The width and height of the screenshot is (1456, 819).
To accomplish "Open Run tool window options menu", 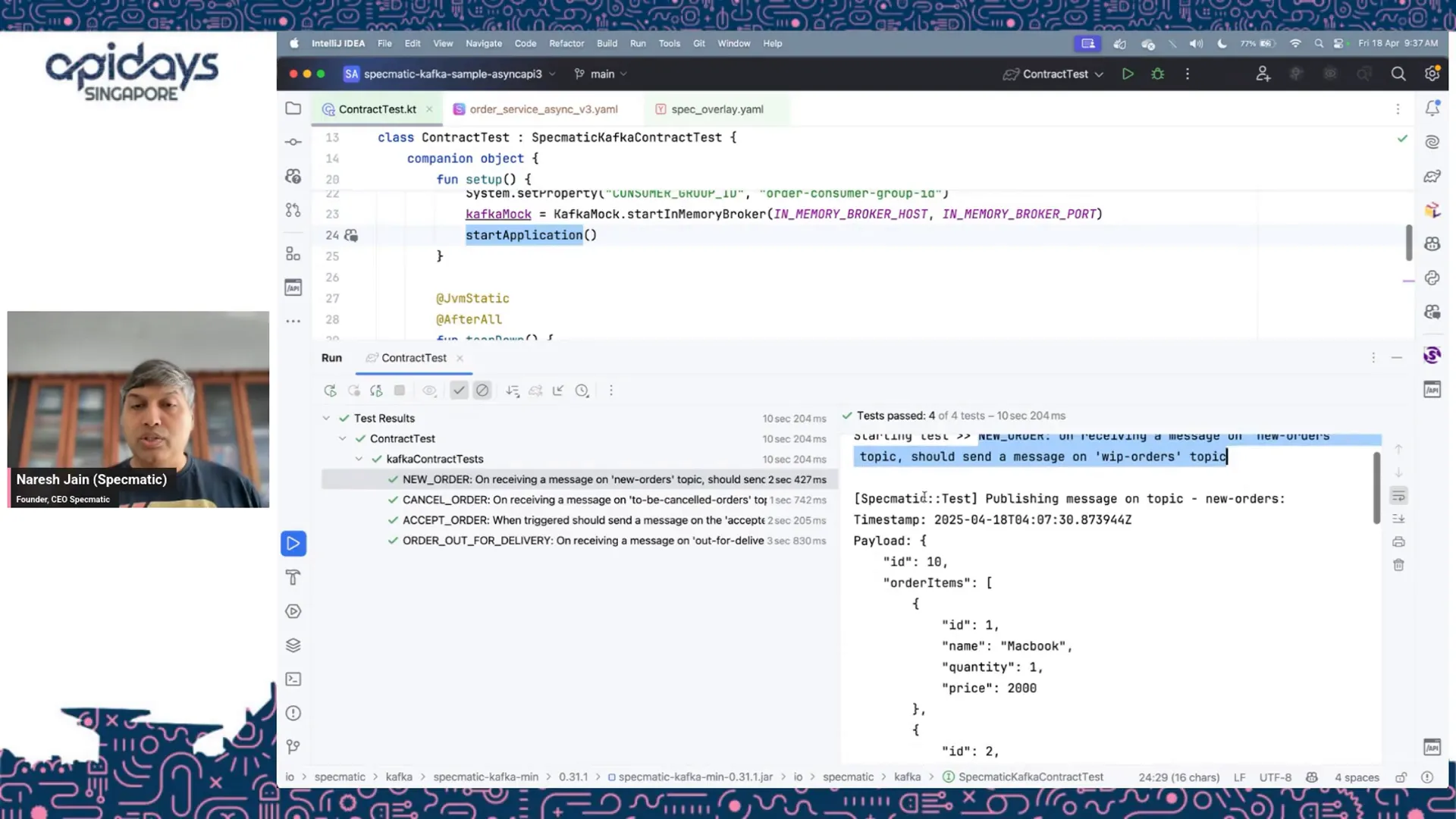I will [1373, 358].
